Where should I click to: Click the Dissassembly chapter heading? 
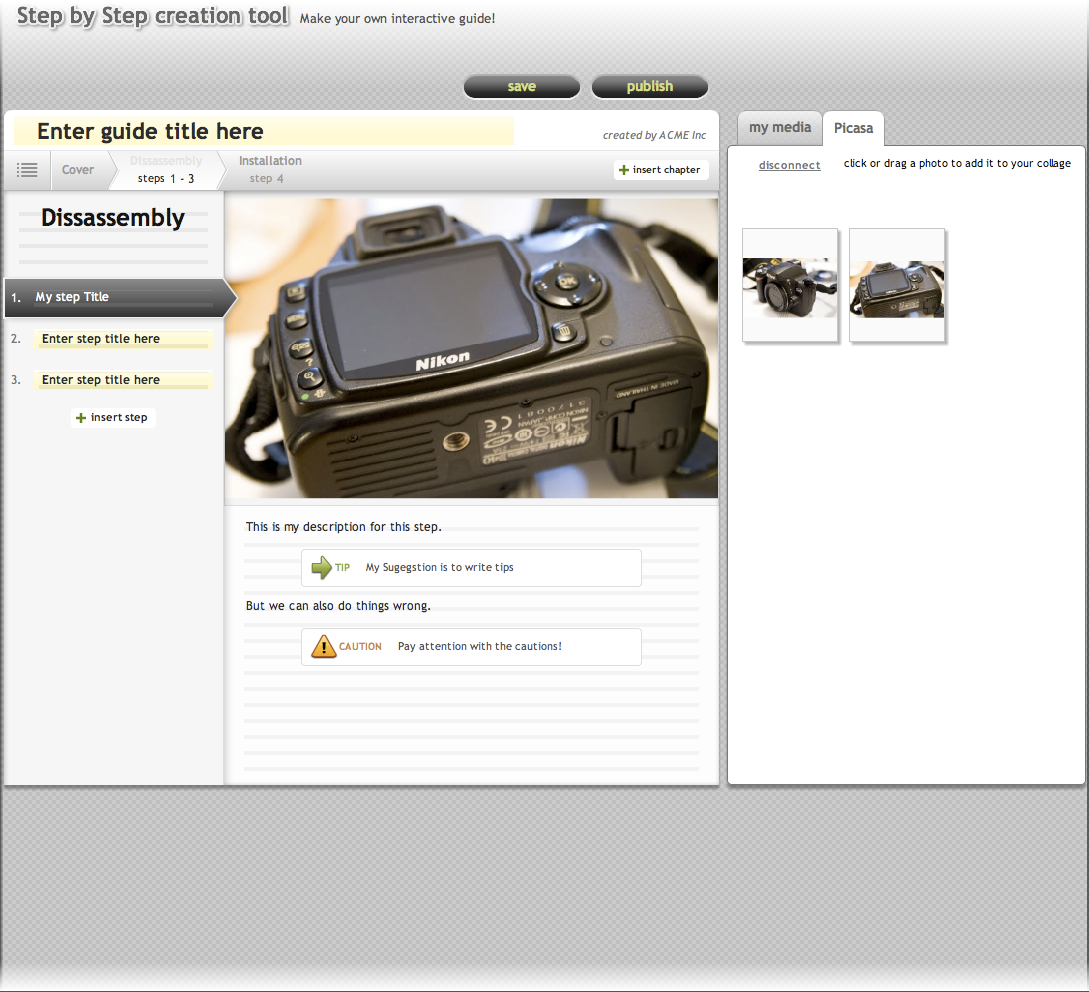coord(113,218)
